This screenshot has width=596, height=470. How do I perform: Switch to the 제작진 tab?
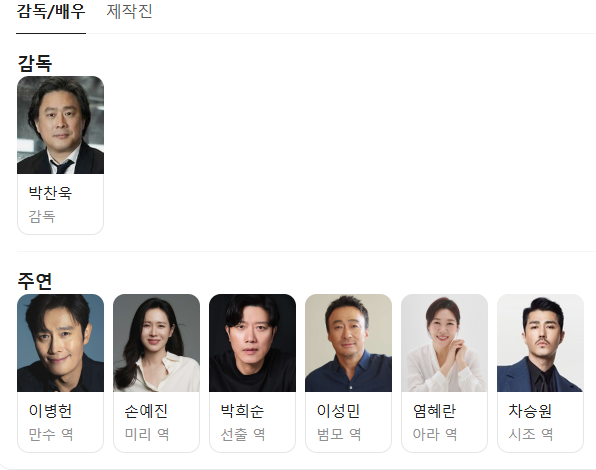click(x=130, y=11)
